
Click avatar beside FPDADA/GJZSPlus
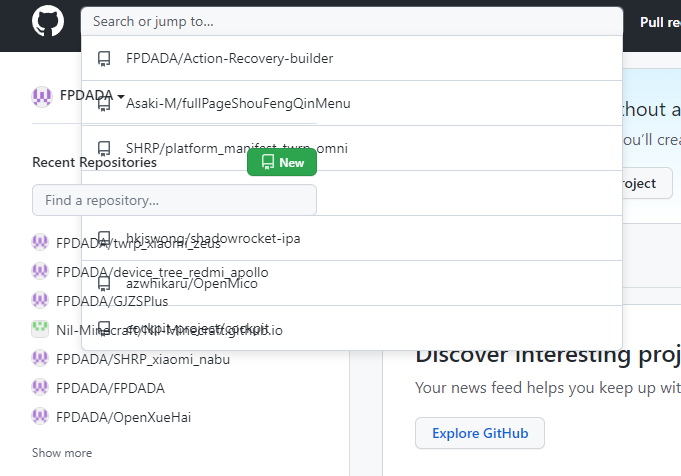[40, 300]
